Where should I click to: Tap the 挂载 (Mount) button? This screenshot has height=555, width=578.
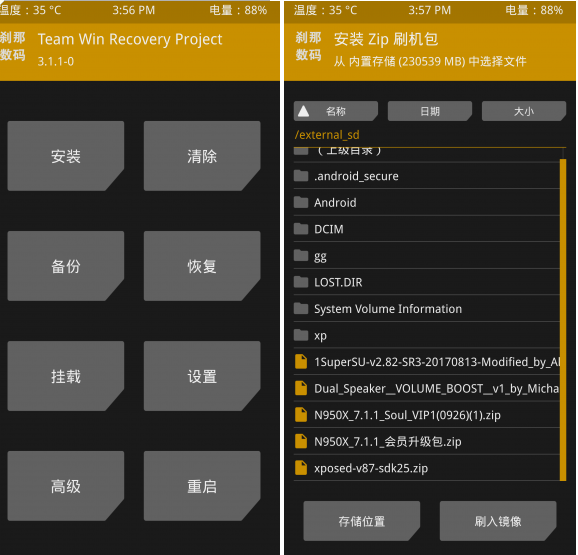(x=66, y=376)
